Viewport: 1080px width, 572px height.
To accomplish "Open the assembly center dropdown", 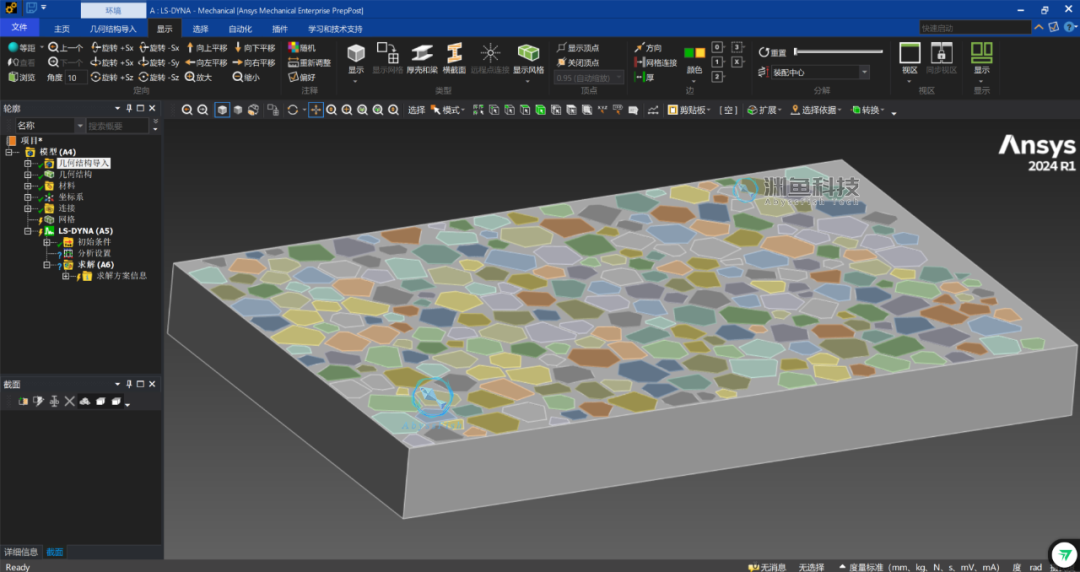I will click(863, 72).
